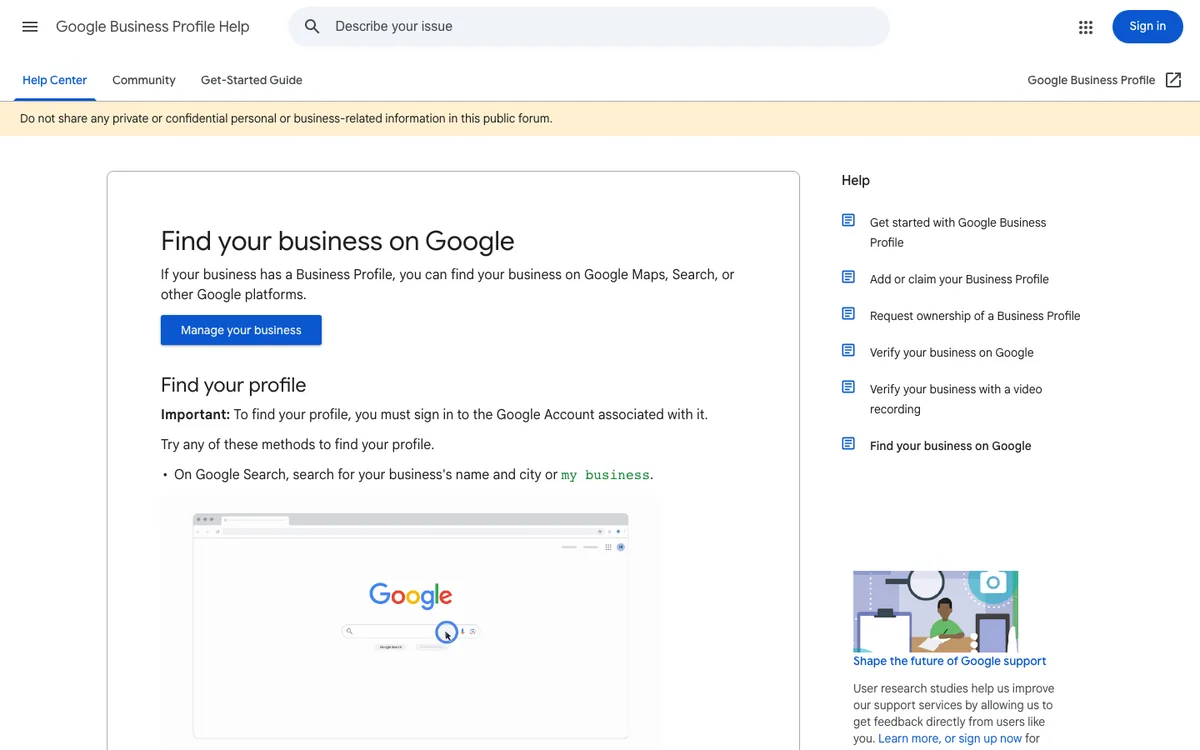Click the green my business code text

(x=605, y=475)
